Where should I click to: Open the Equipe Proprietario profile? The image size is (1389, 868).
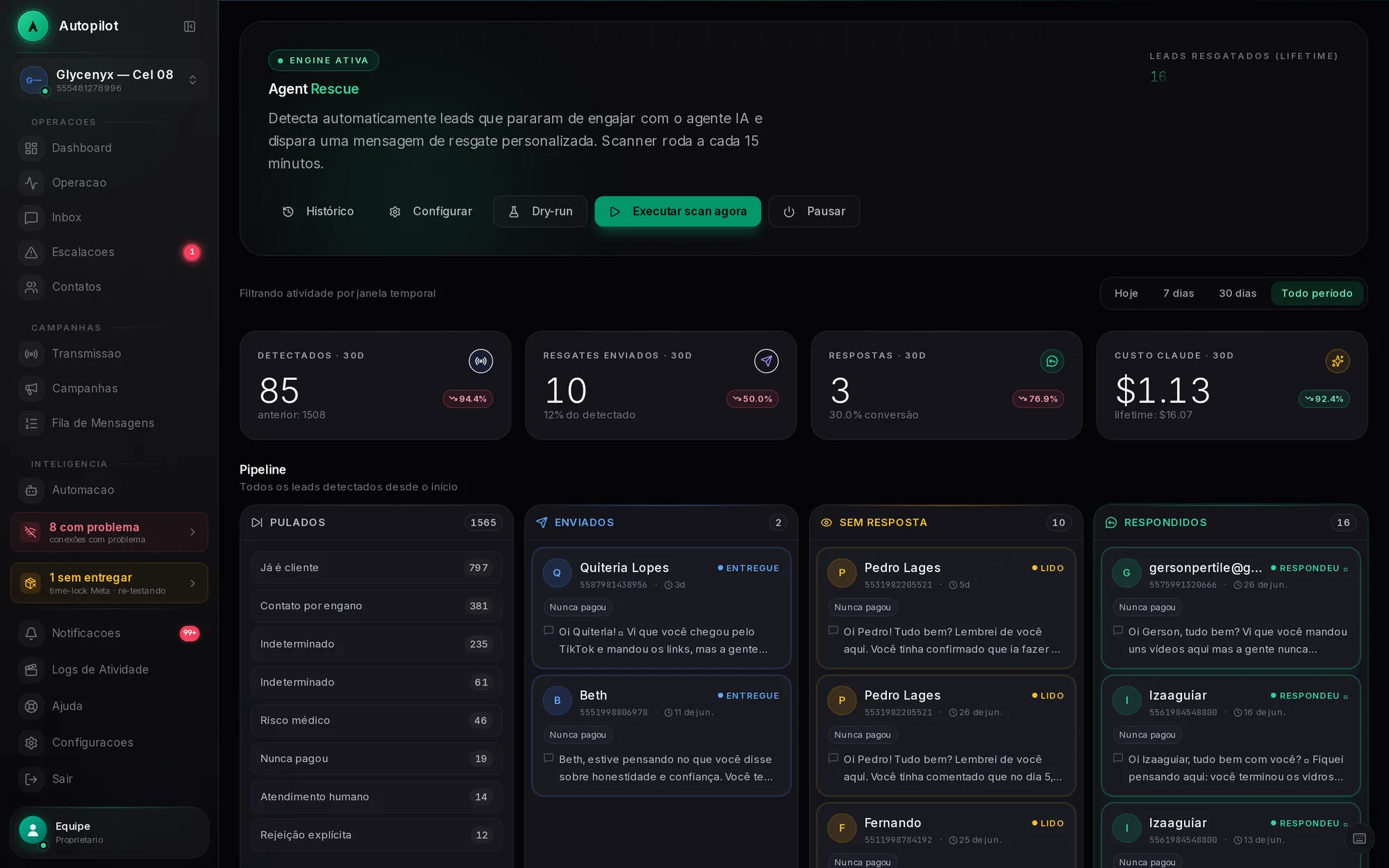click(110, 832)
